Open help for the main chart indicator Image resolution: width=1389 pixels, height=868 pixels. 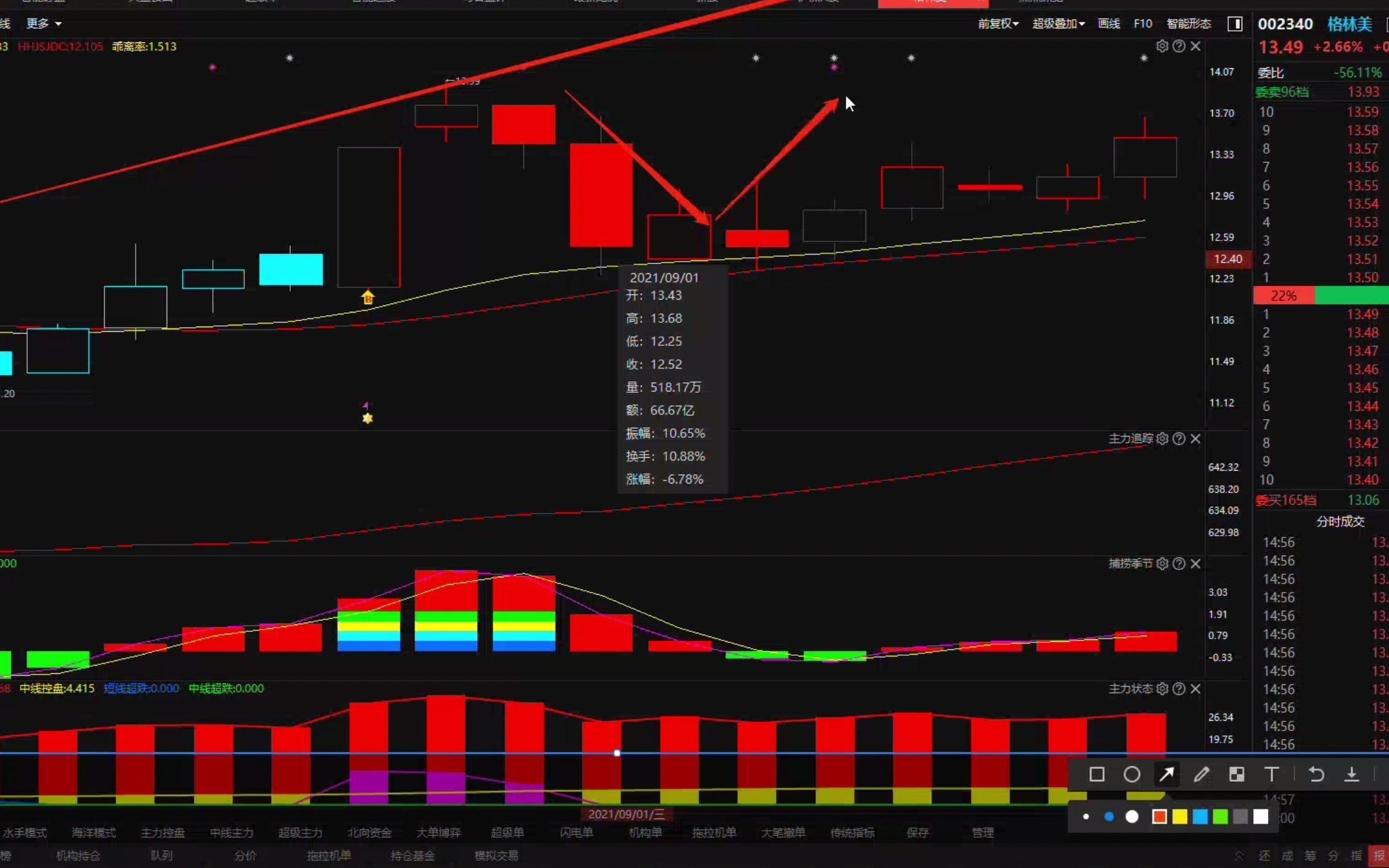point(1179,46)
